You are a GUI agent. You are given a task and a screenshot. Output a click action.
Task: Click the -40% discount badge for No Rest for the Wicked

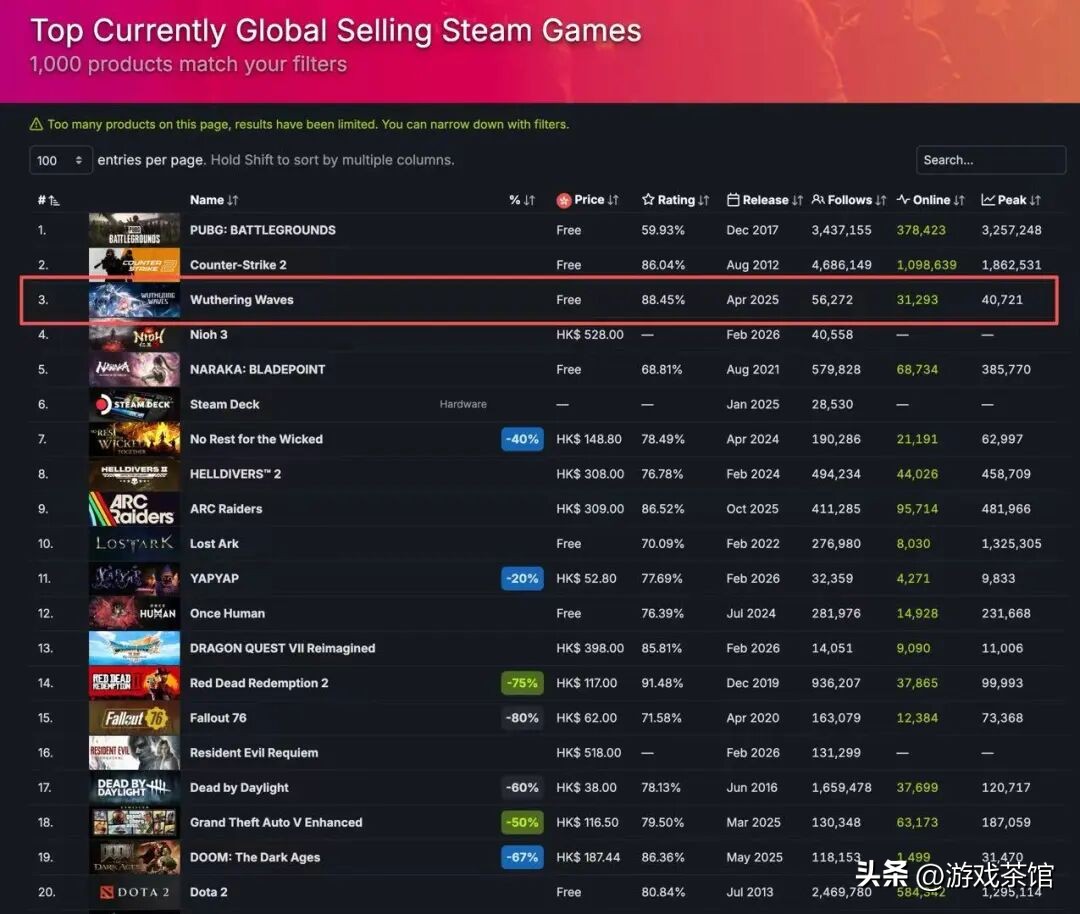coord(522,439)
